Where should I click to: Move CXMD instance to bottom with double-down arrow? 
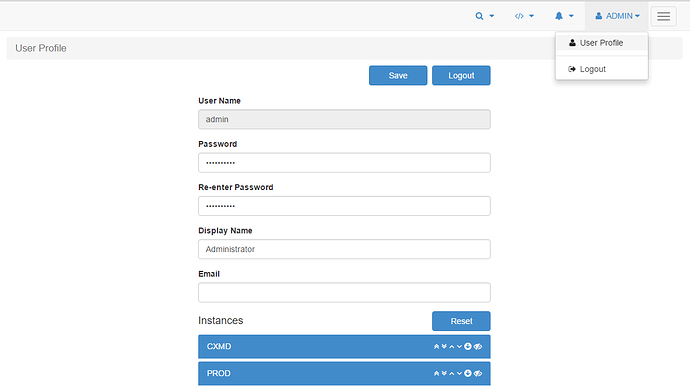(444, 347)
